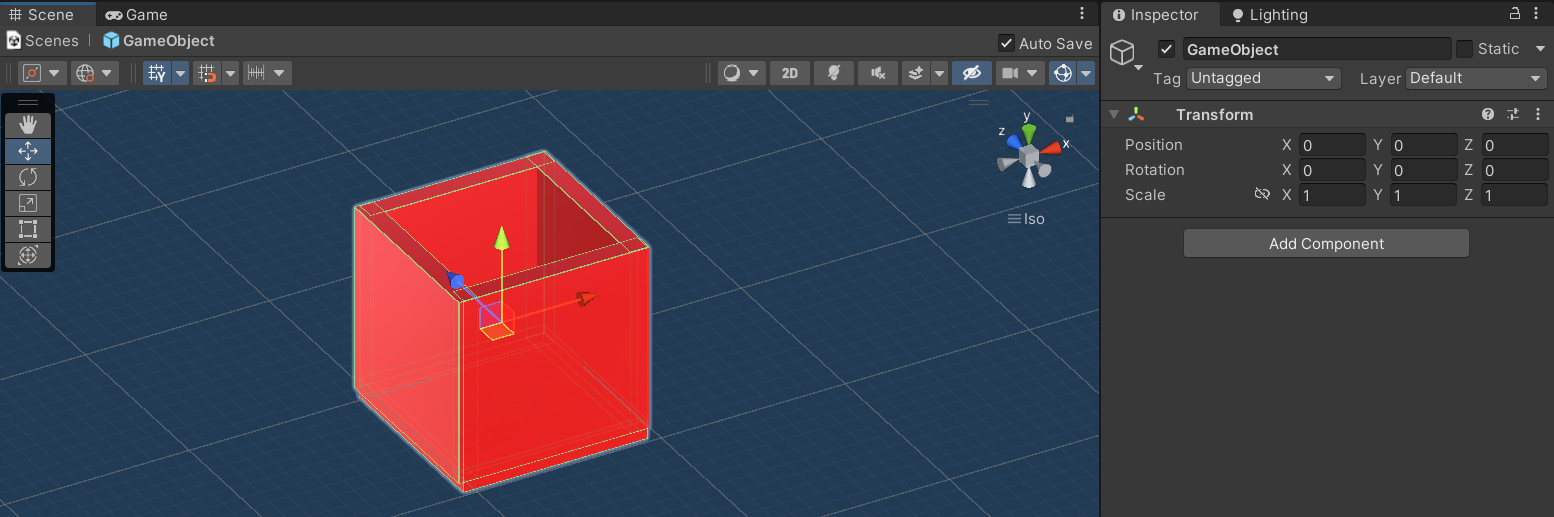The image size is (1554, 517).
Task: Open the Transform component help icon
Action: coord(1488,115)
